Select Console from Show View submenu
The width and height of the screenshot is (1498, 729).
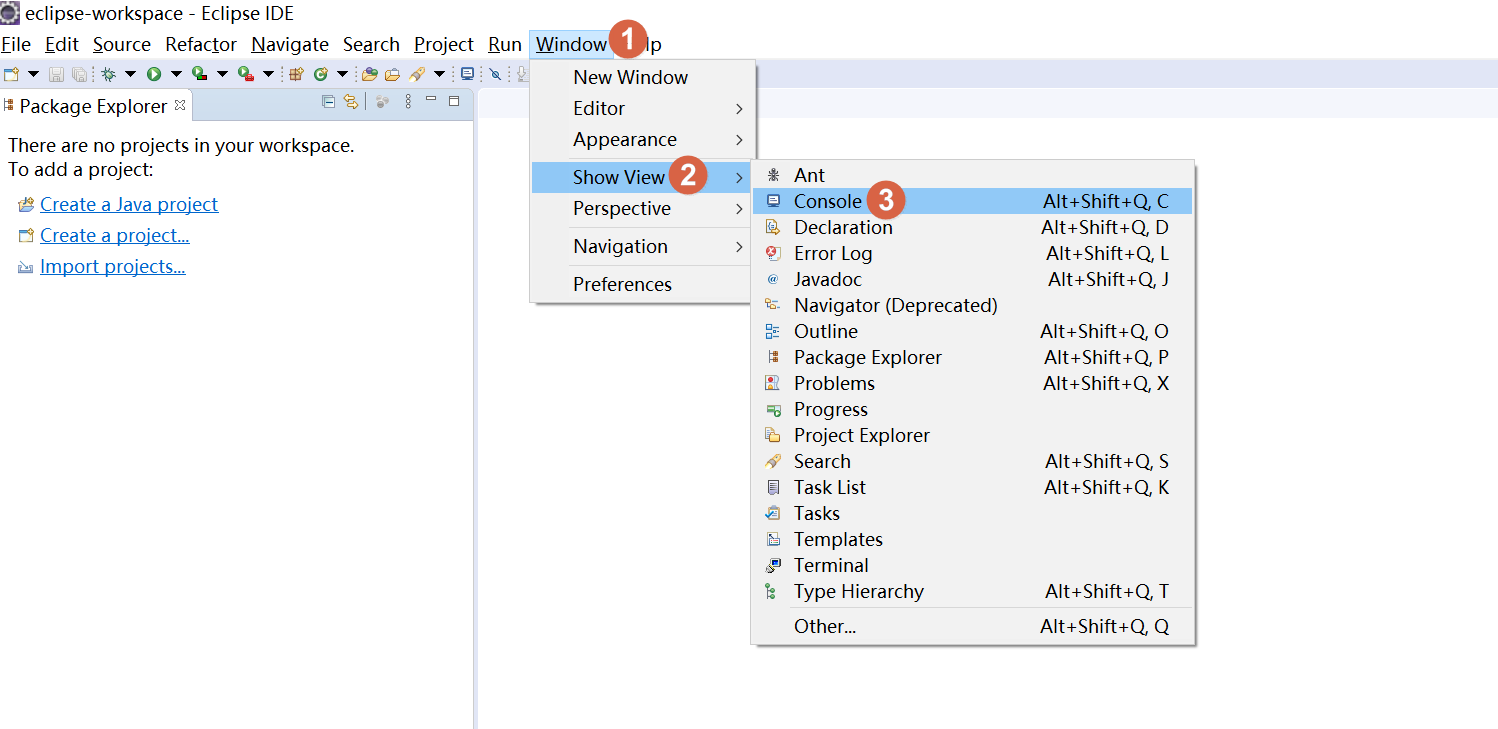click(x=827, y=201)
